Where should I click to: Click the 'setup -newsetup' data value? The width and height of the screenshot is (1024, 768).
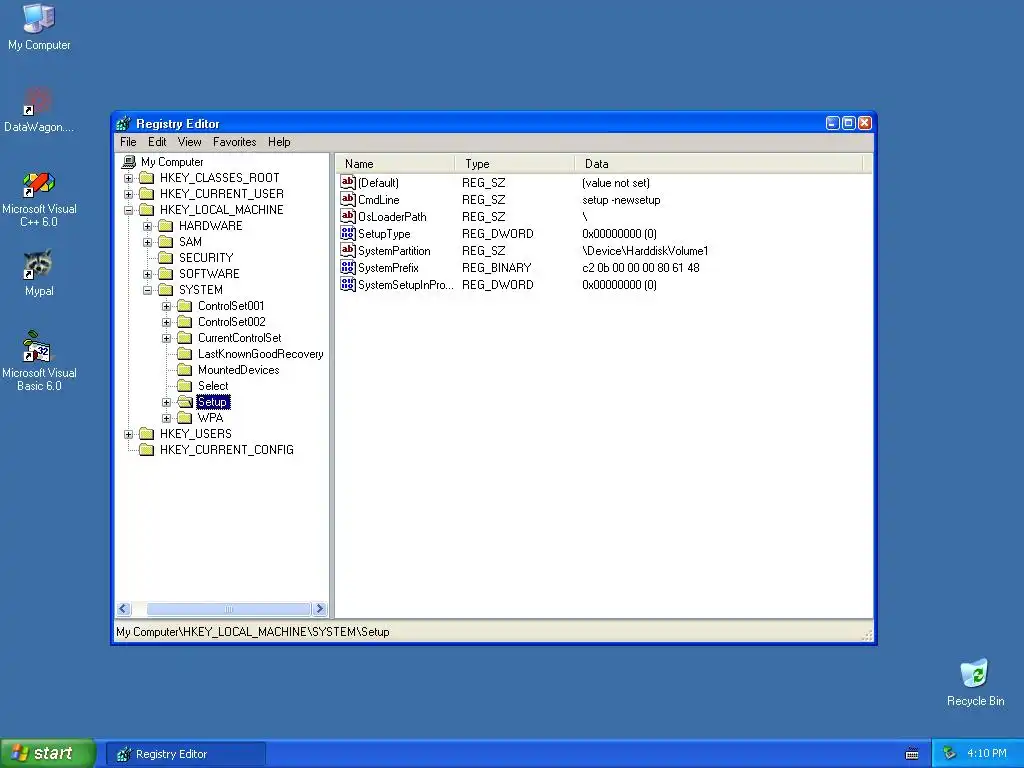point(621,200)
